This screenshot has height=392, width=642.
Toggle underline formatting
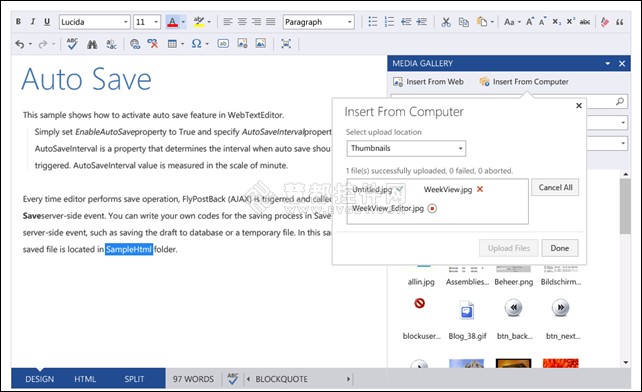[x=47, y=22]
